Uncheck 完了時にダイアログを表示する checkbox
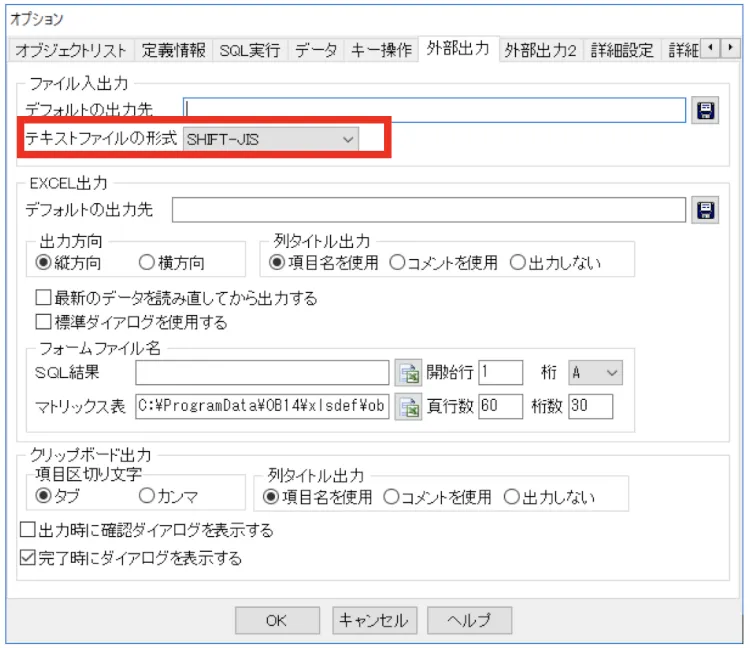The width and height of the screenshot is (750, 648). [x=131, y=558]
